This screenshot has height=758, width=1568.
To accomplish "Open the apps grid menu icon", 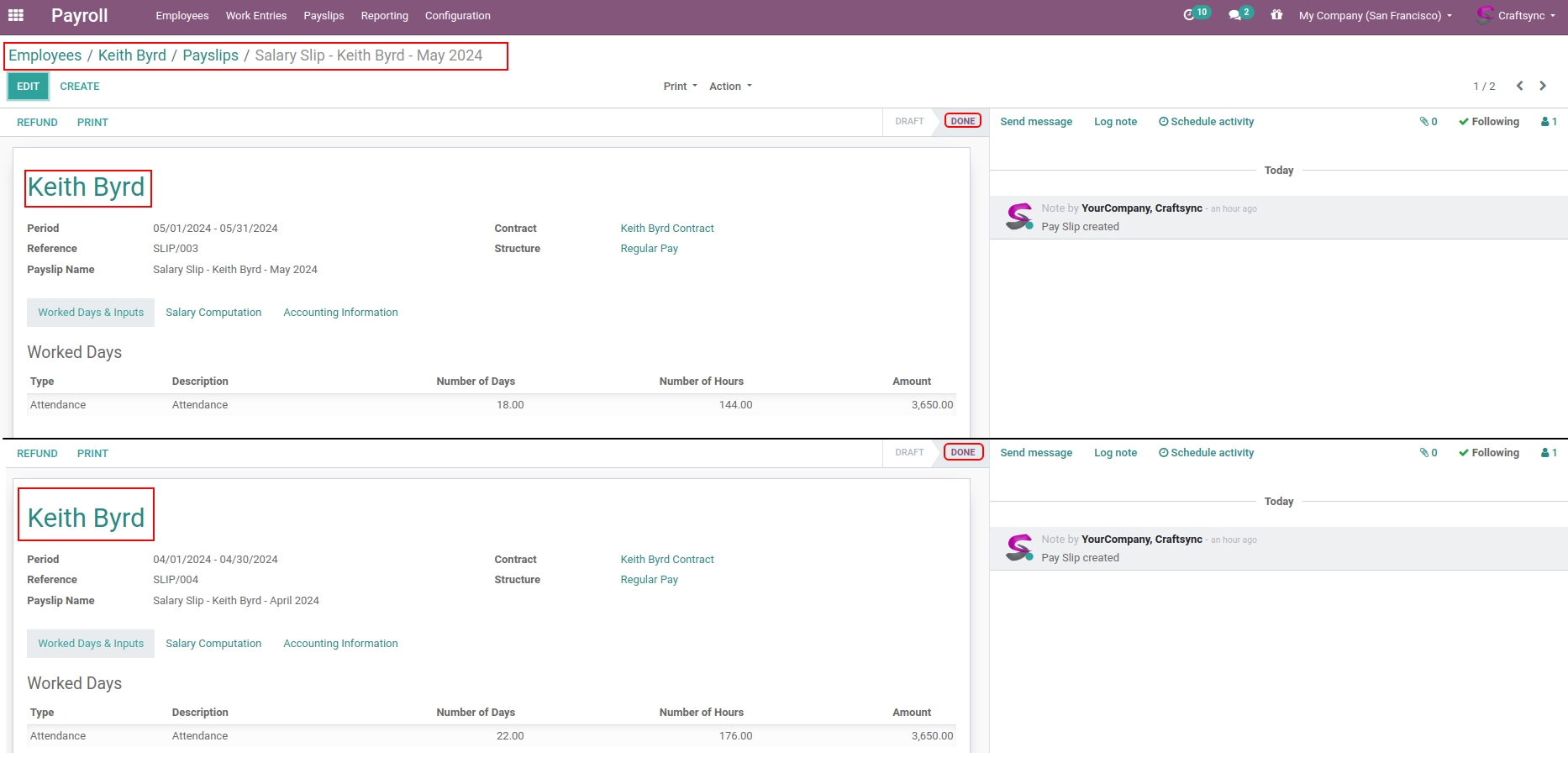I will [x=16, y=15].
